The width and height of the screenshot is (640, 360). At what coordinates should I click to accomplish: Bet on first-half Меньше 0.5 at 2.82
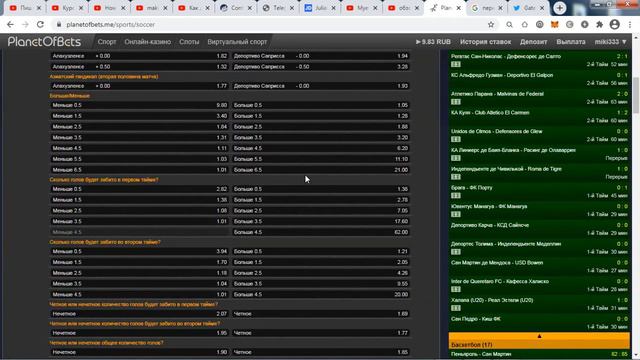click(x=139, y=189)
